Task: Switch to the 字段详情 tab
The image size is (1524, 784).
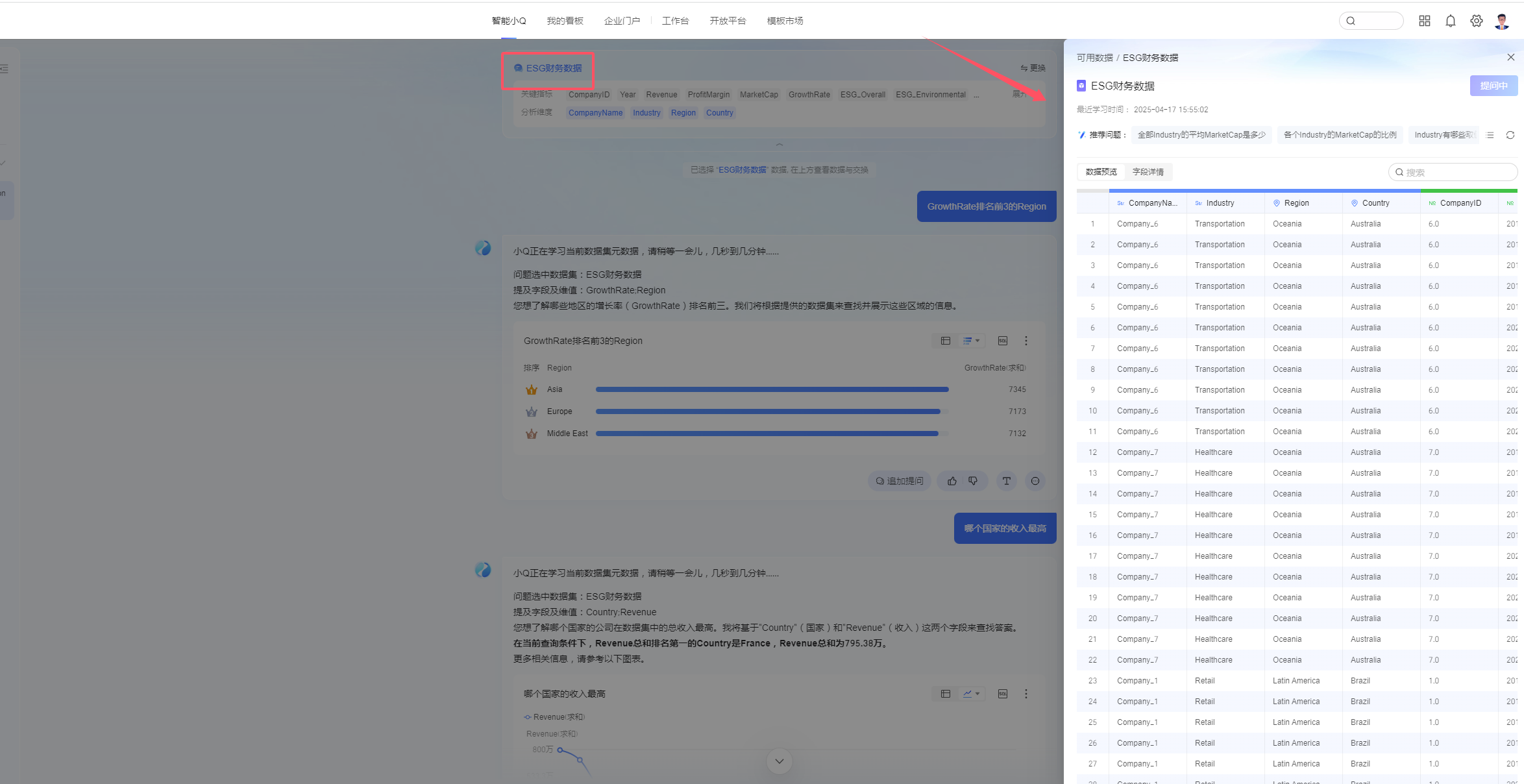Action: click(1148, 172)
